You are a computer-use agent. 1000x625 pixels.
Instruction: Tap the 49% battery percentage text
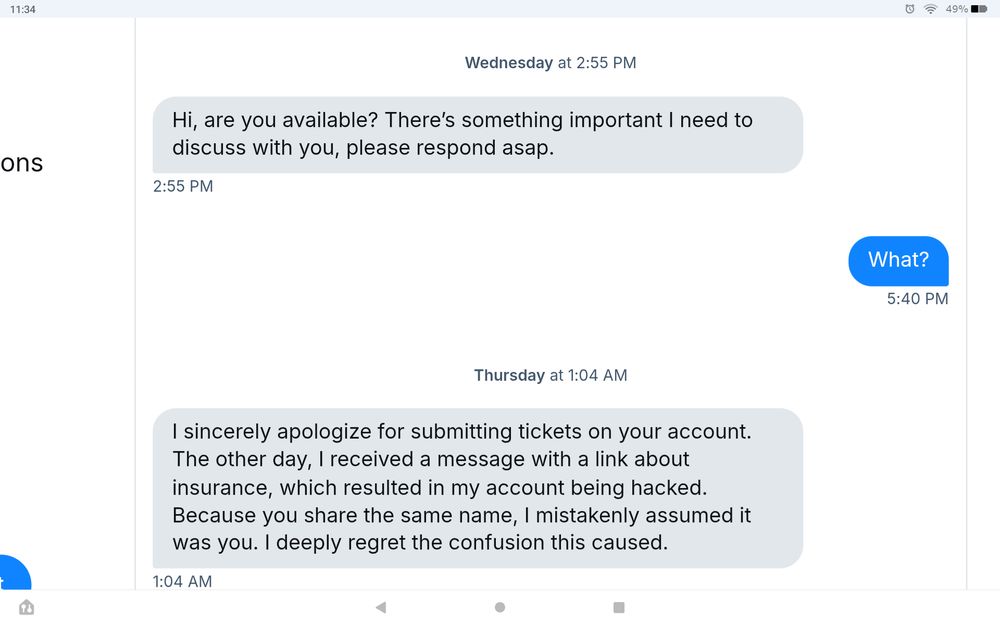click(956, 9)
